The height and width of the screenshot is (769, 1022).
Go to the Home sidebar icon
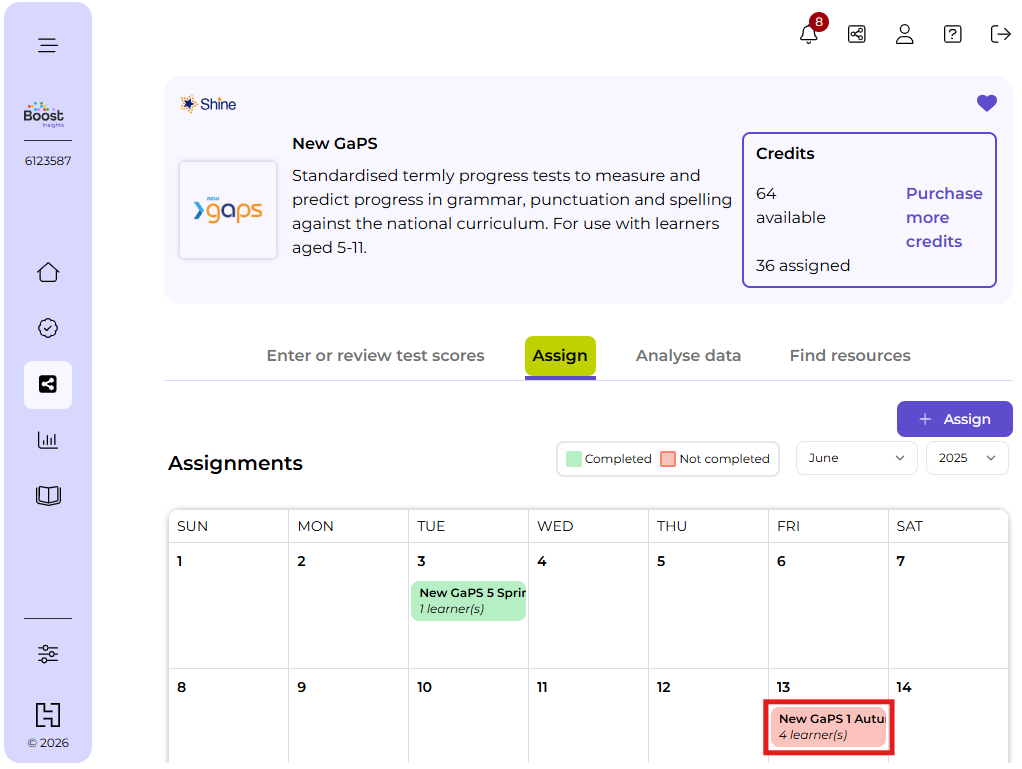(x=48, y=273)
